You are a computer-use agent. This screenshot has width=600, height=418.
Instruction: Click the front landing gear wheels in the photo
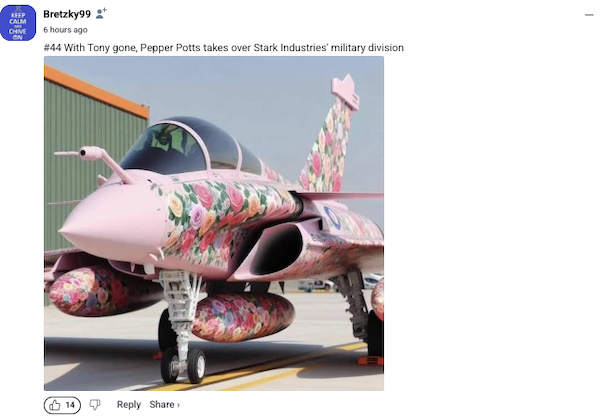click(x=183, y=366)
